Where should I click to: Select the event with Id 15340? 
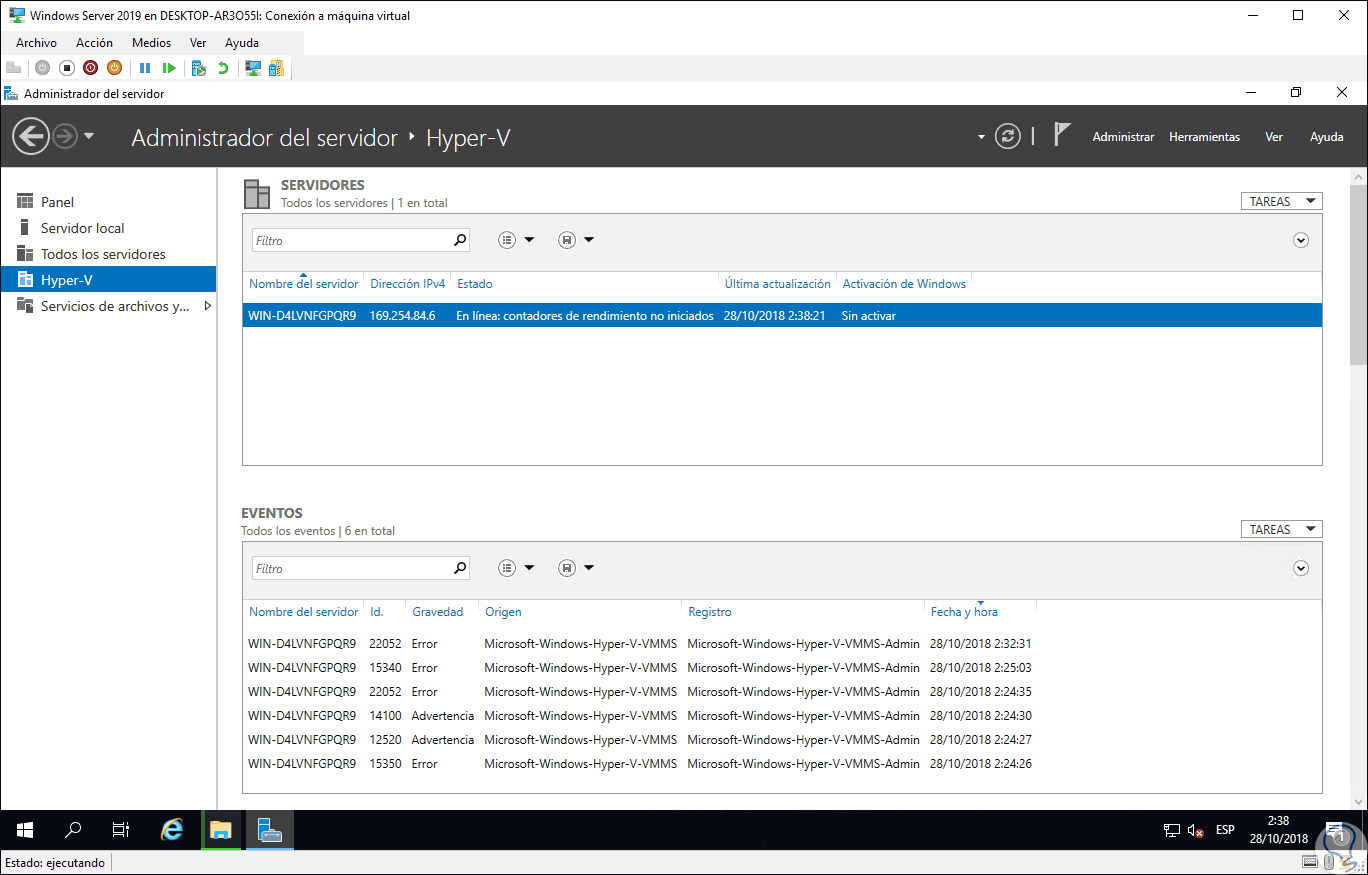pos(782,668)
